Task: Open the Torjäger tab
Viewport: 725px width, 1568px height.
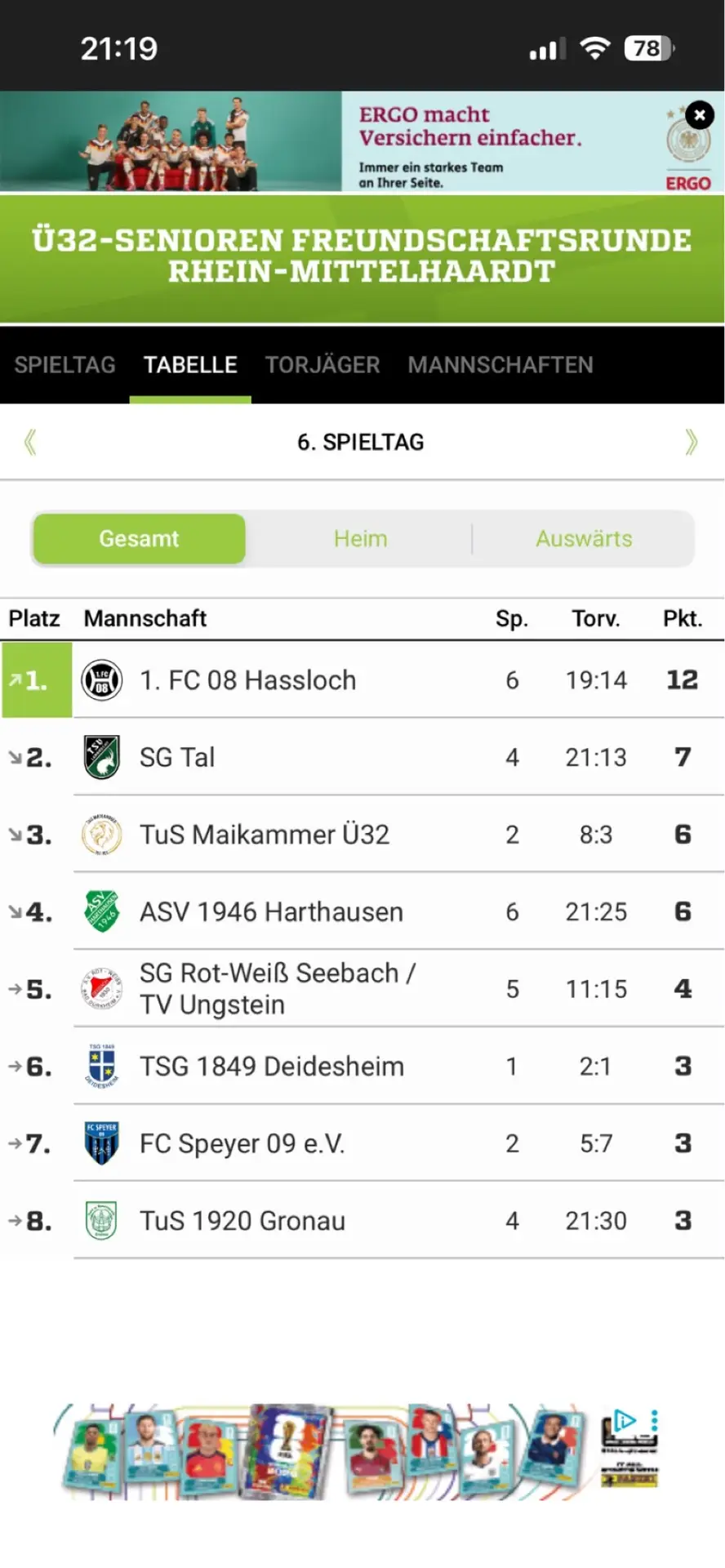Action: (322, 365)
